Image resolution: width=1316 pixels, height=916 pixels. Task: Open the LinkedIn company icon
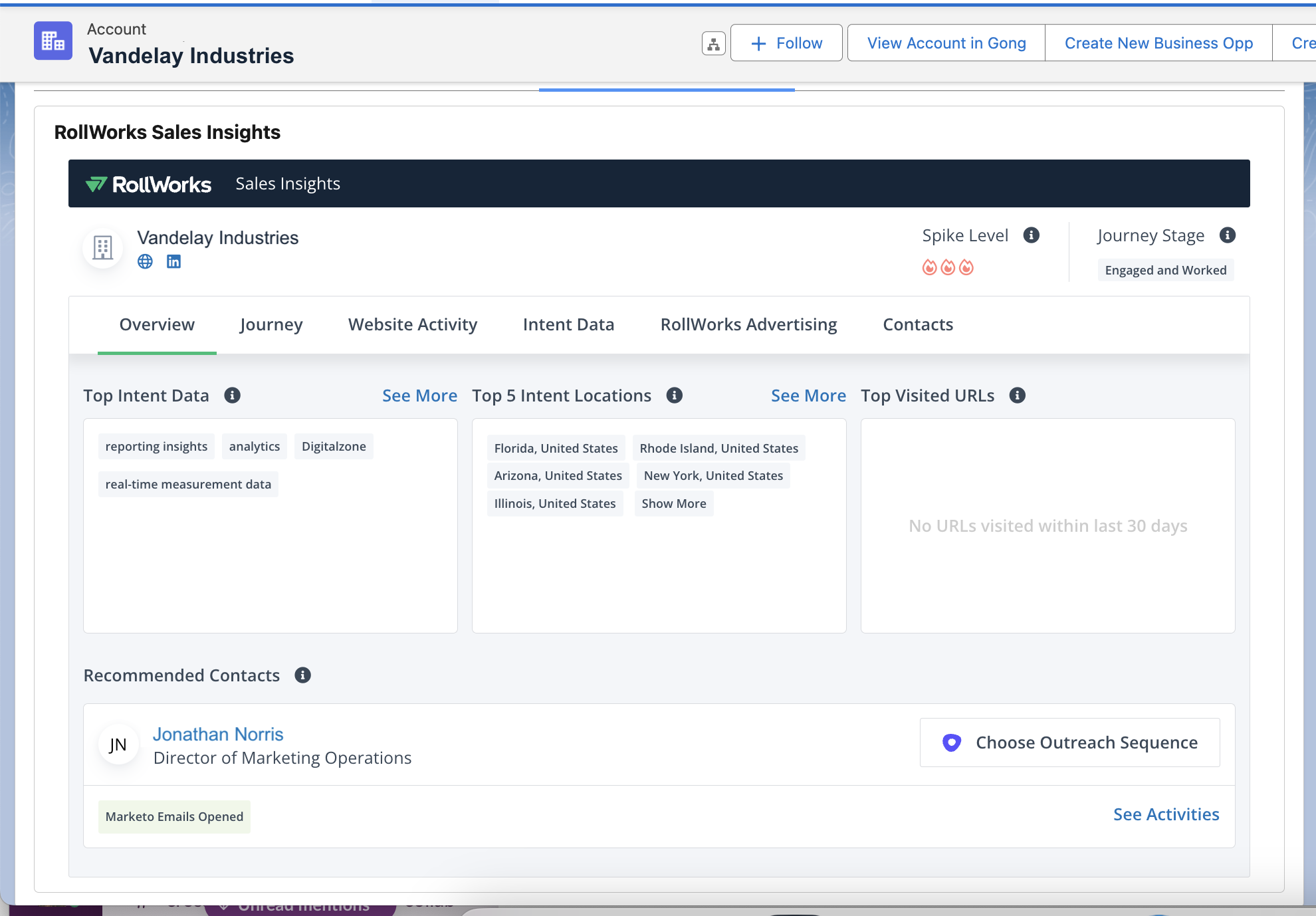(x=173, y=262)
